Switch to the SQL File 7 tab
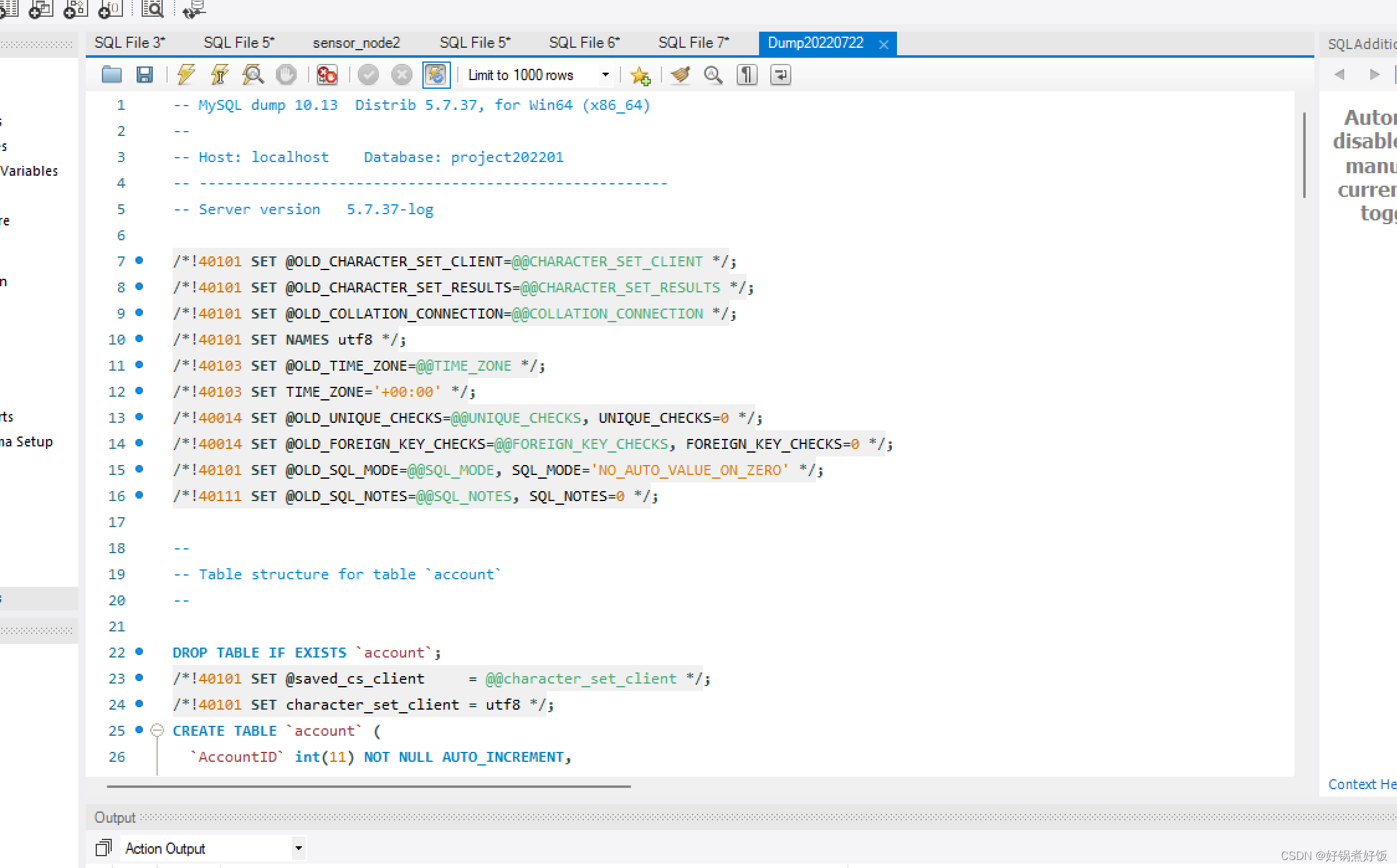 tap(693, 43)
